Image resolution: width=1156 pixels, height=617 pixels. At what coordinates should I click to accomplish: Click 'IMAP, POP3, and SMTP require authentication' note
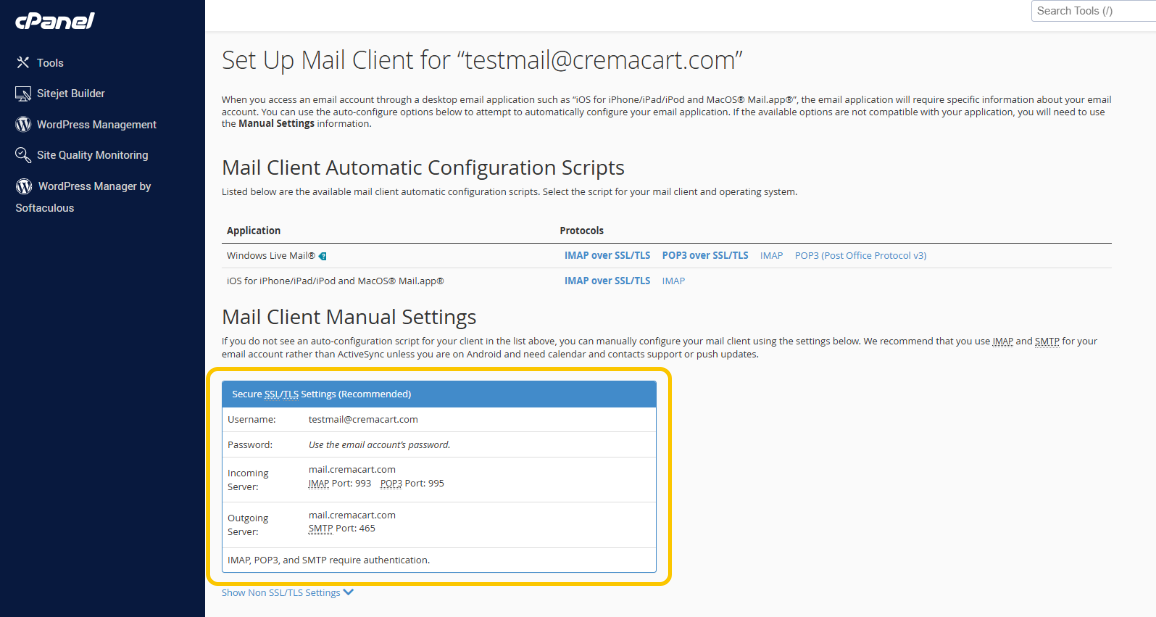point(329,560)
